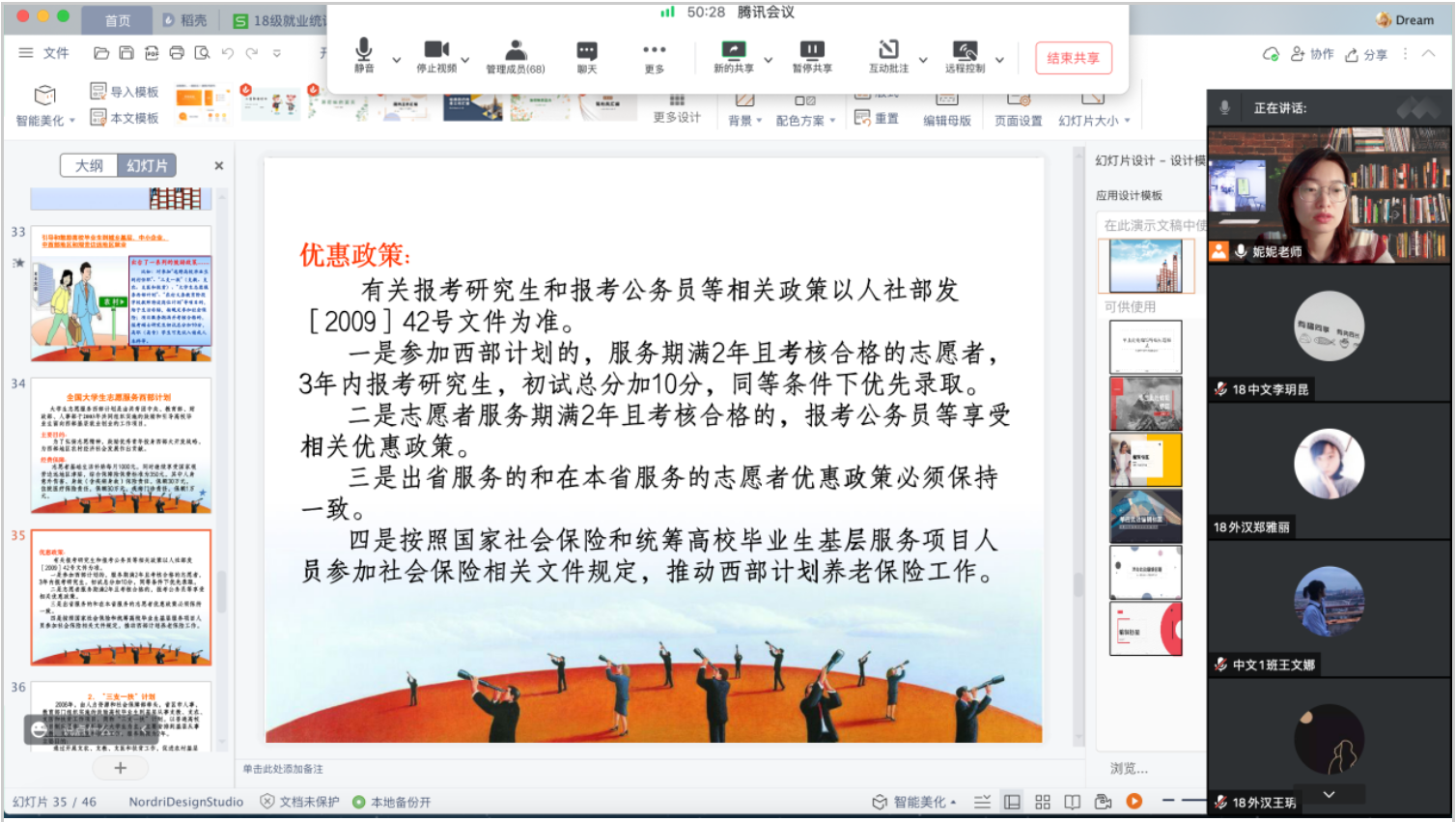Open file folder icon in WPS toolbar
Viewport: 1456px width, 822px height.
click(x=101, y=53)
